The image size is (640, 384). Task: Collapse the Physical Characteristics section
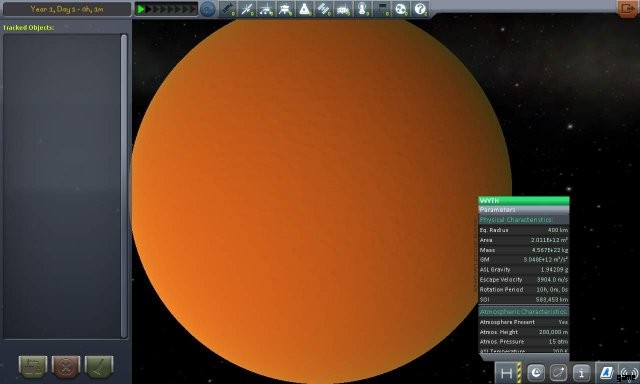click(524, 220)
